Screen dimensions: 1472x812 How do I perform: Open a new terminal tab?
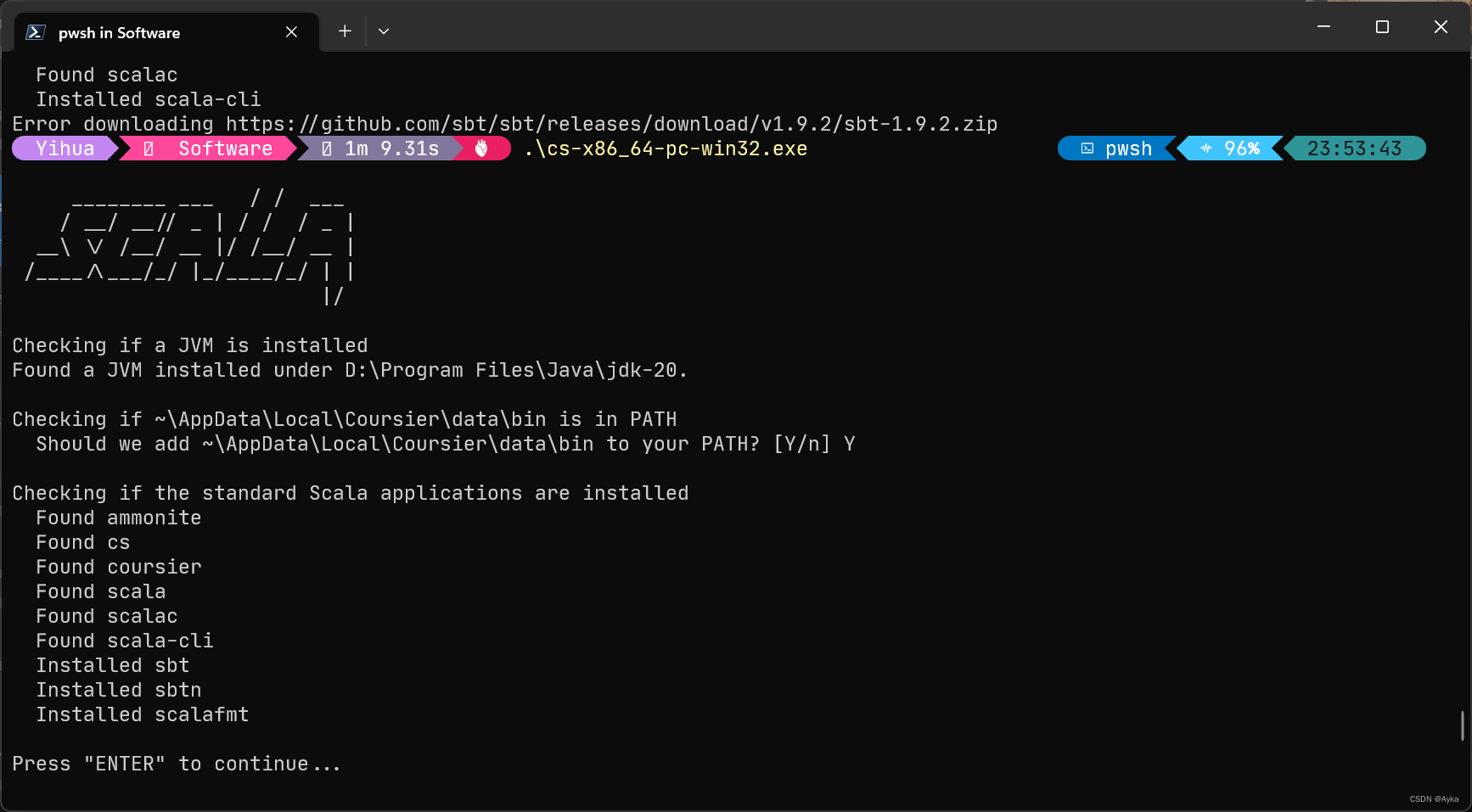click(345, 31)
